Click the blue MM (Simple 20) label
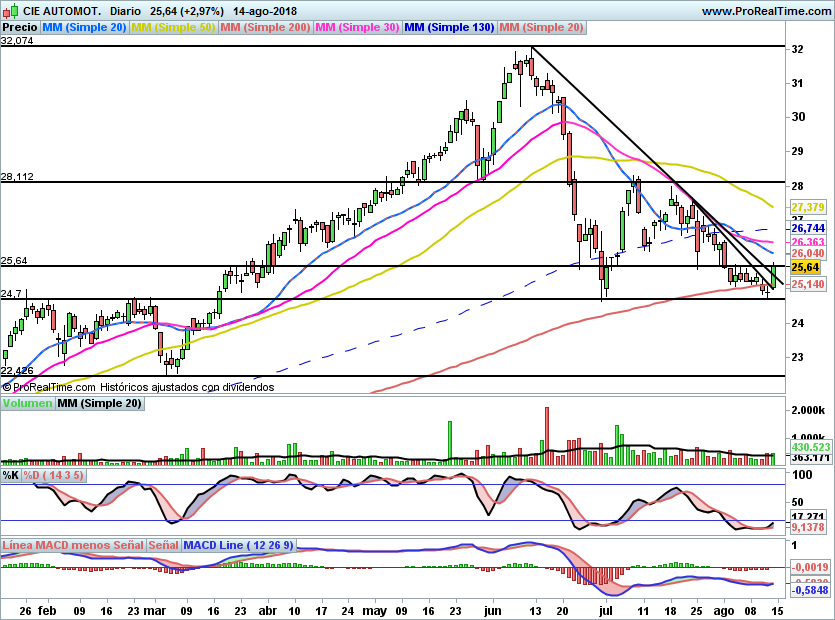This screenshot has width=835, height=620. point(84,27)
